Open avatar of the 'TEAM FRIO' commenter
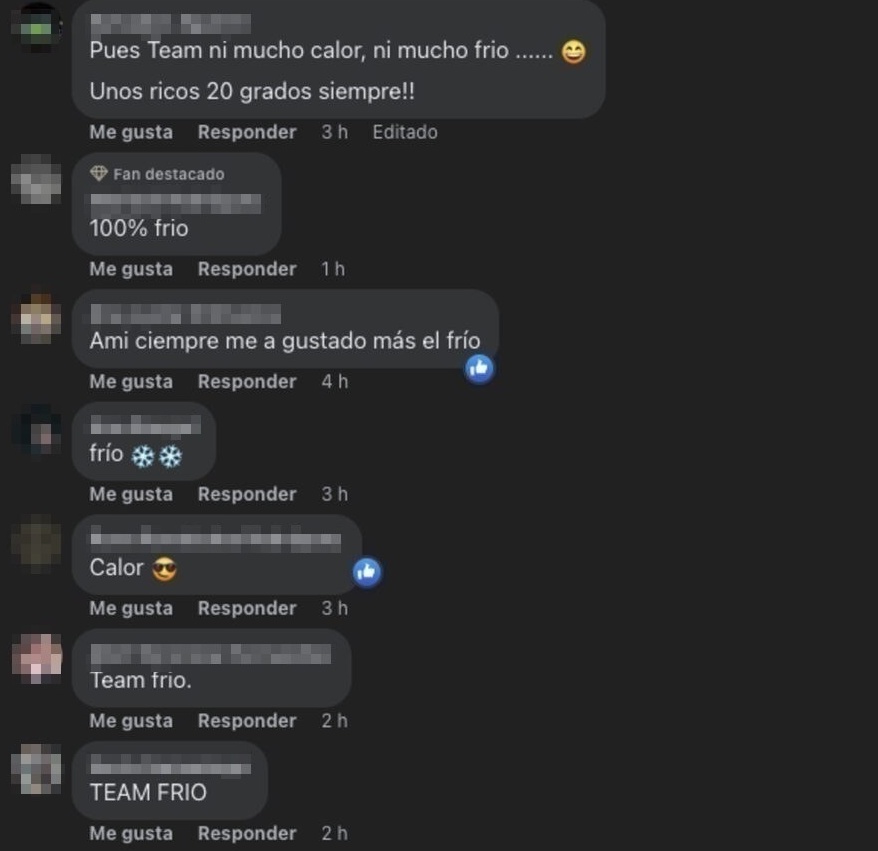878x851 pixels. click(37, 769)
